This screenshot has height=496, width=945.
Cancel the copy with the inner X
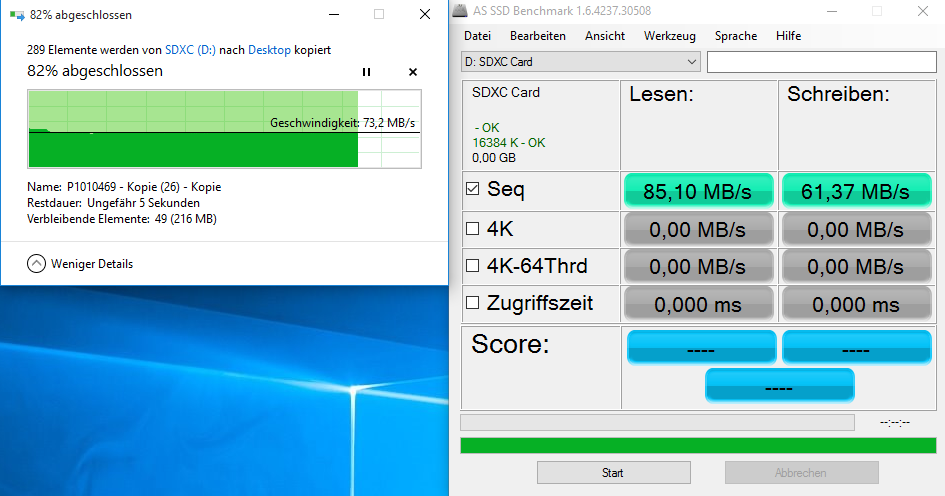pos(413,72)
